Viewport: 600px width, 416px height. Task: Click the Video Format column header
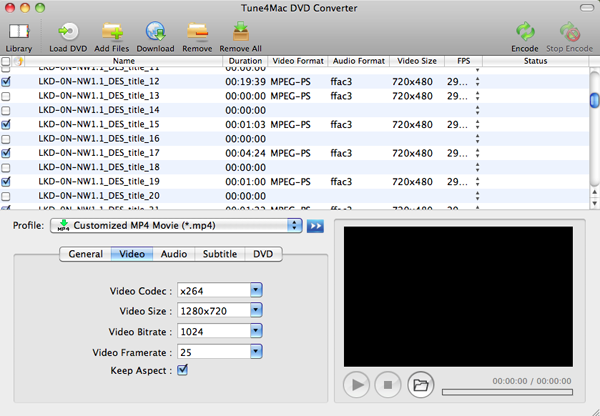click(298, 61)
